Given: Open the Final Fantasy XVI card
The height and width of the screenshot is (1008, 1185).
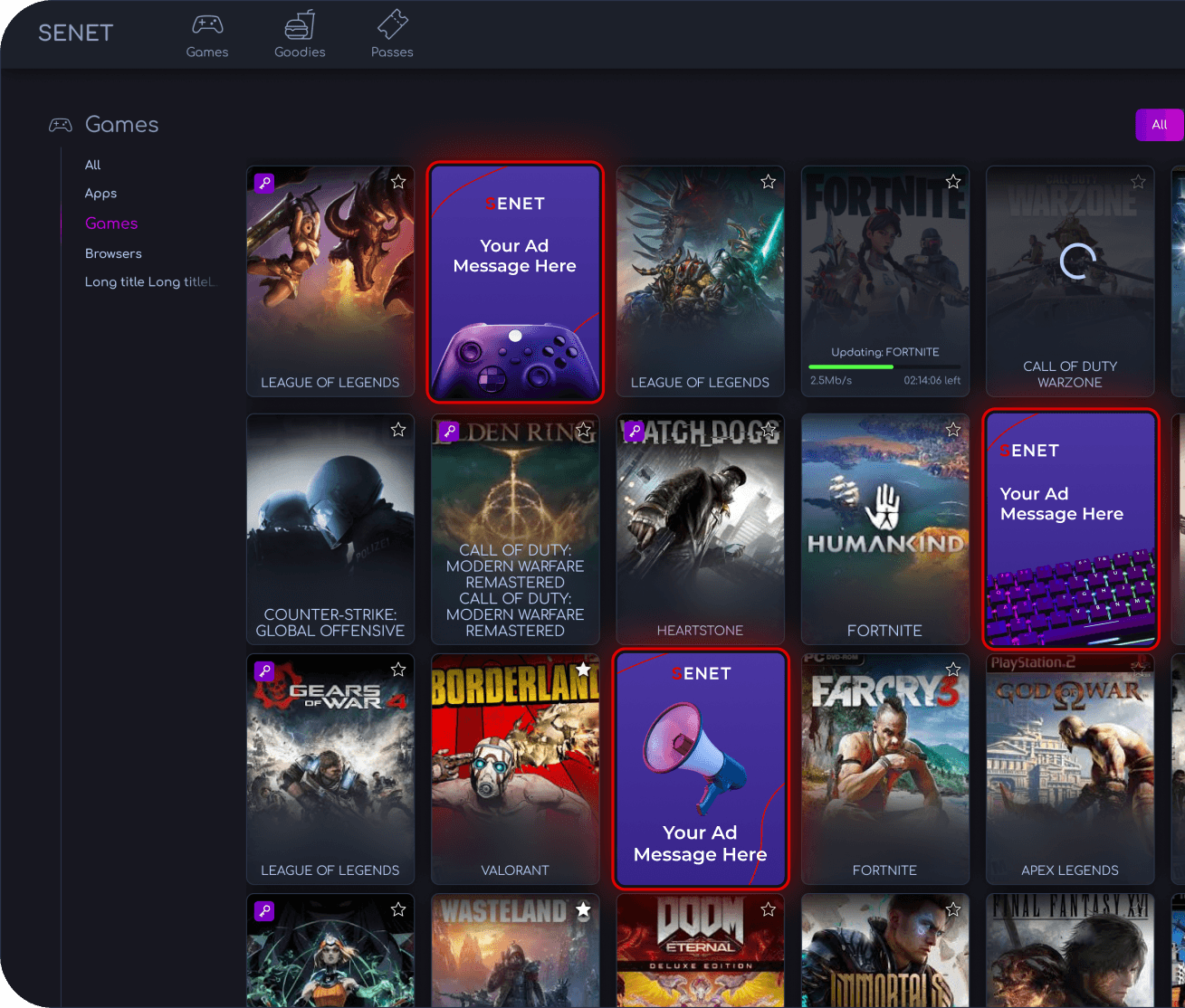Looking at the screenshot, I should pos(1070,950).
